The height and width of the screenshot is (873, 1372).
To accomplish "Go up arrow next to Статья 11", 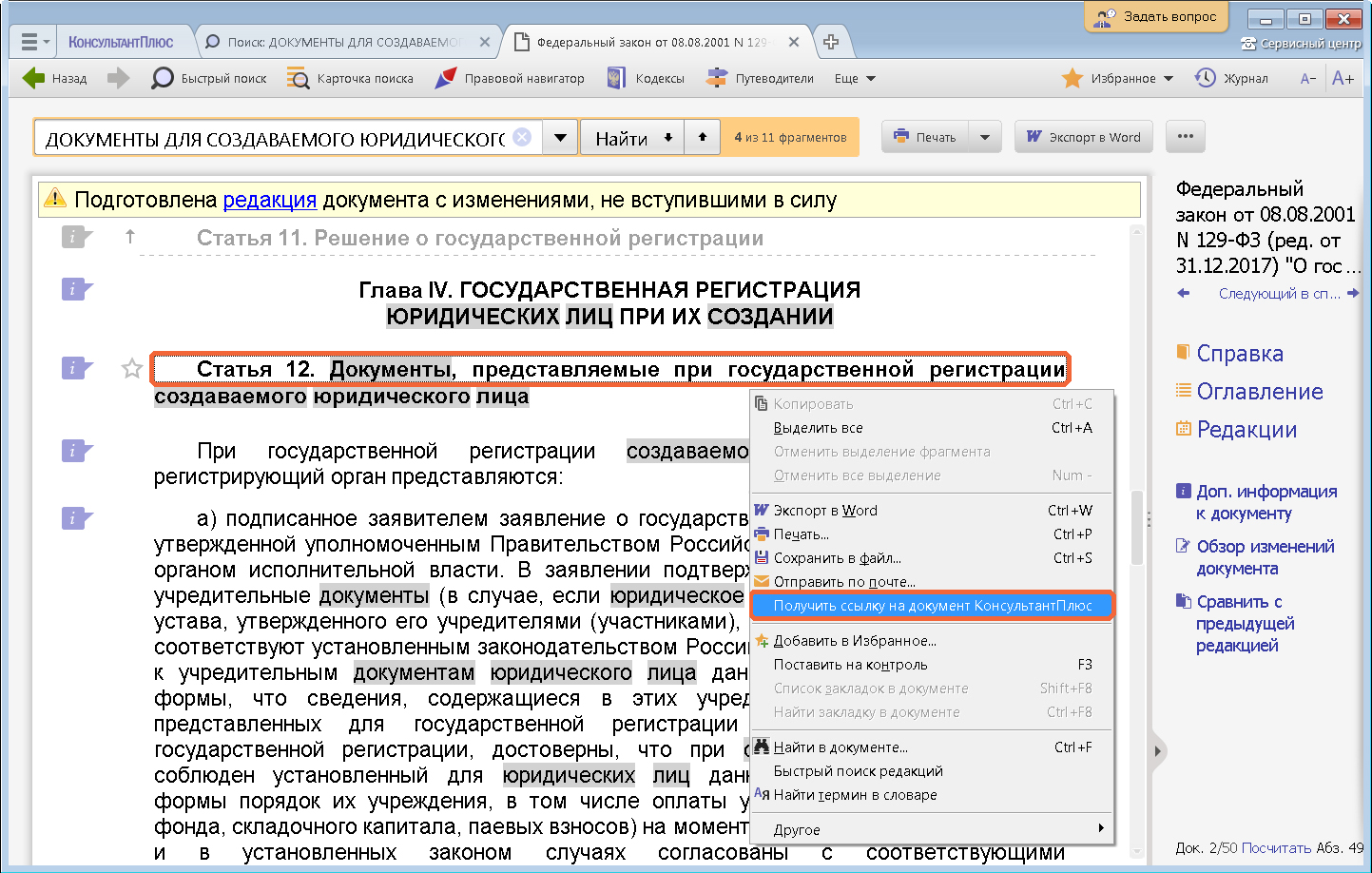I will (130, 237).
